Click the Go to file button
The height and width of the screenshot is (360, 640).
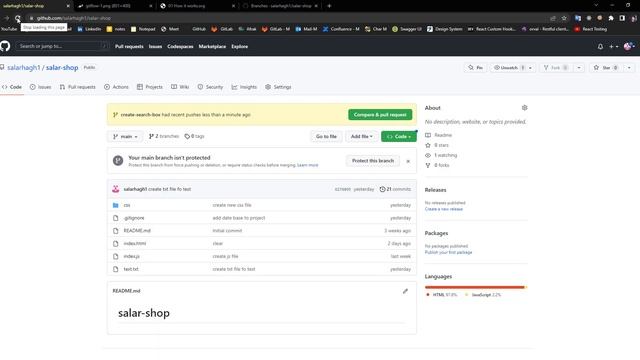coord(326,136)
